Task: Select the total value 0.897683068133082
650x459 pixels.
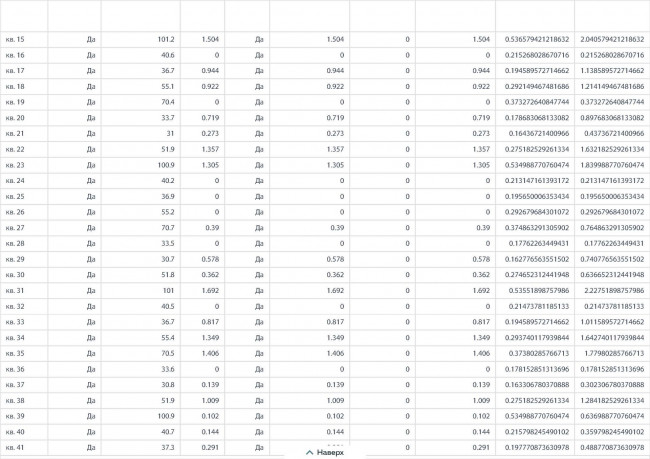Action: tap(612, 118)
